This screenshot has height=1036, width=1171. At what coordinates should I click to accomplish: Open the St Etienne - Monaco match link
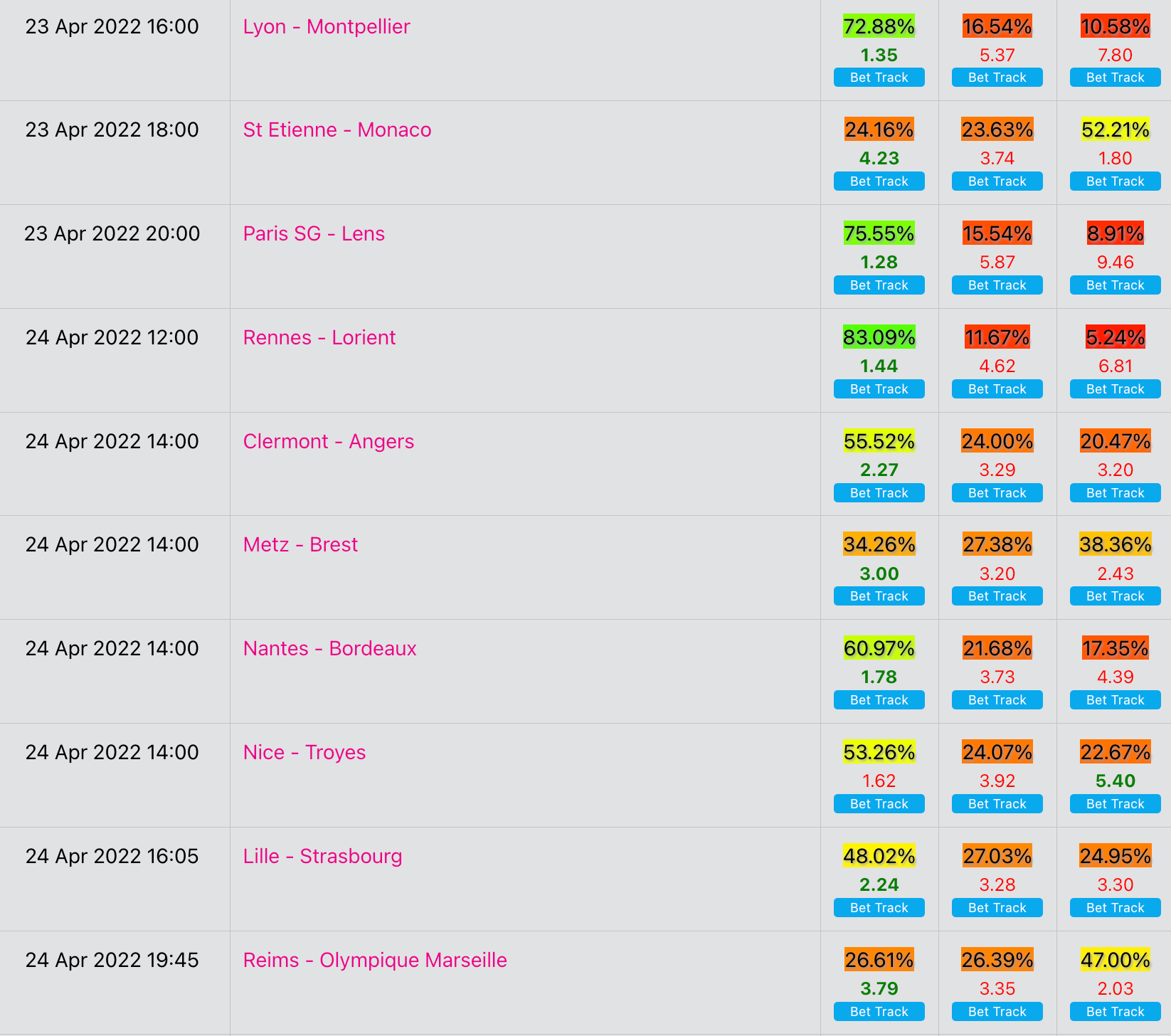pos(337,130)
